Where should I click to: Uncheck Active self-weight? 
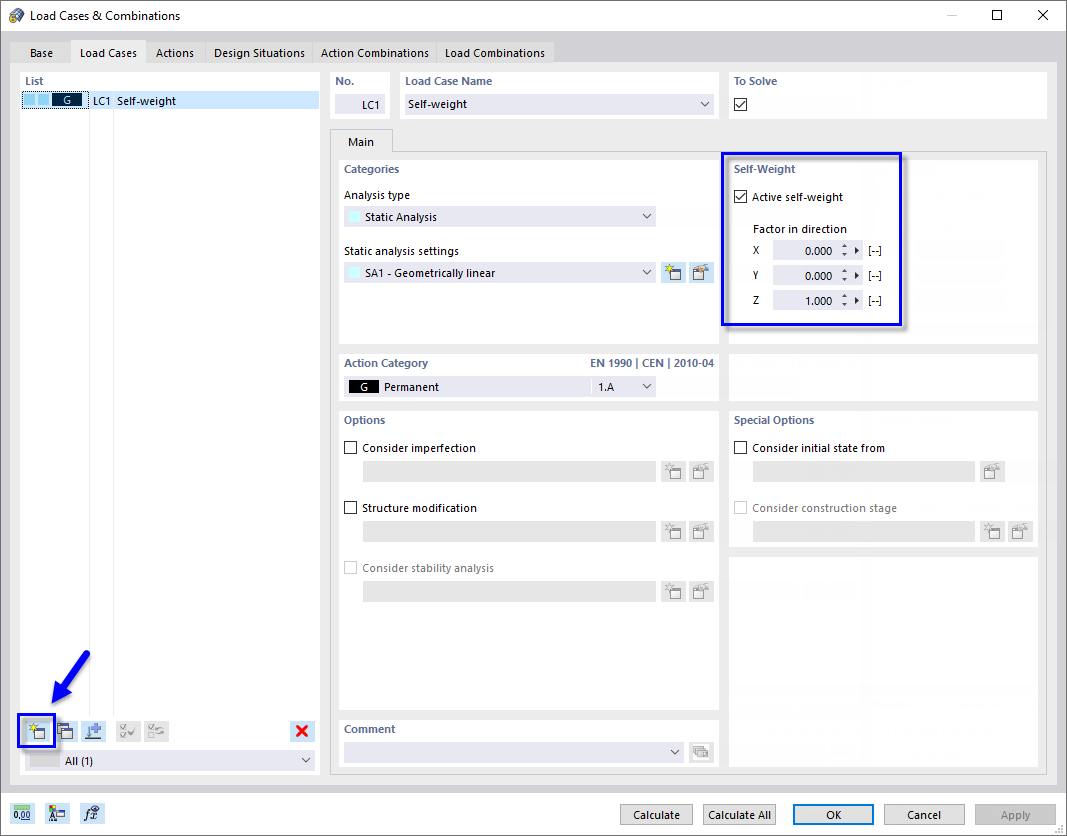[x=740, y=196]
